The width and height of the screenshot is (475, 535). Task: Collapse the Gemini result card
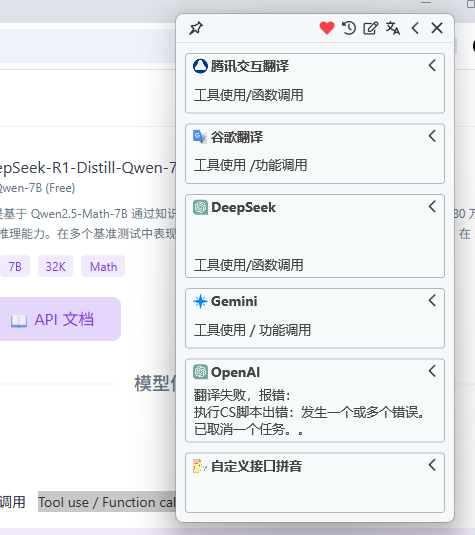click(x=432, y=301)
